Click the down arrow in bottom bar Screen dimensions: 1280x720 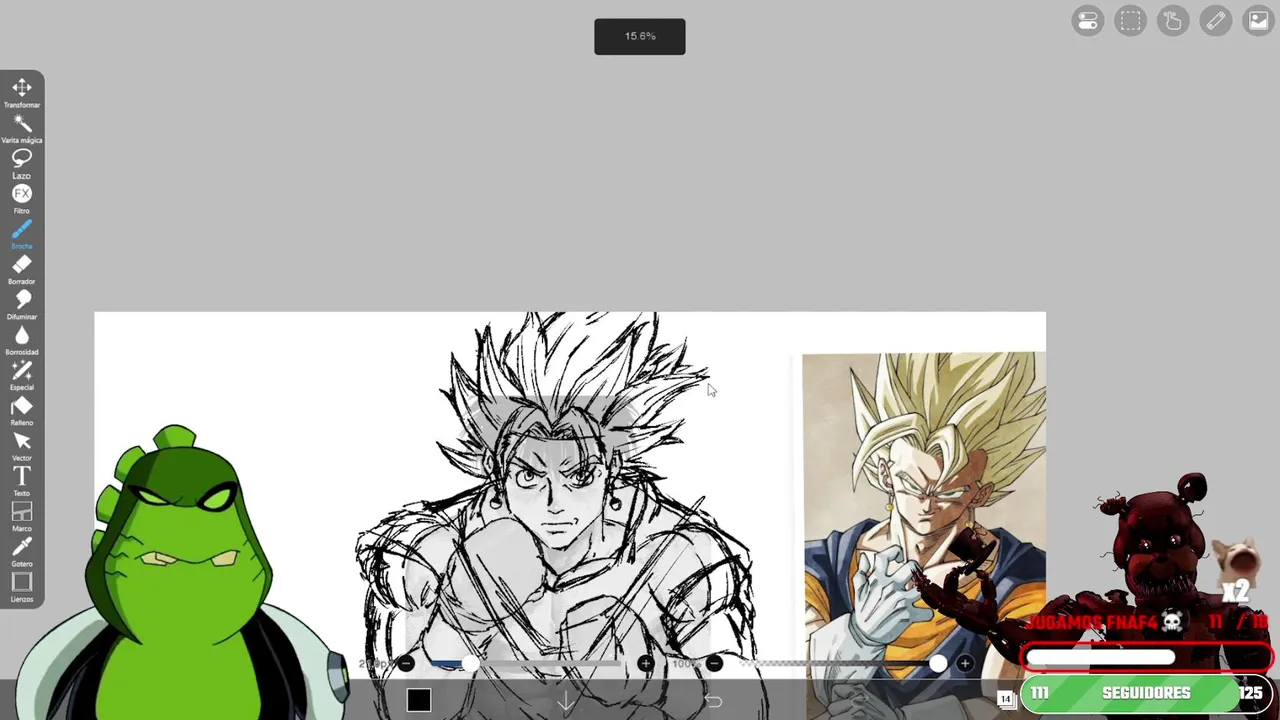[x=566, y=702]
